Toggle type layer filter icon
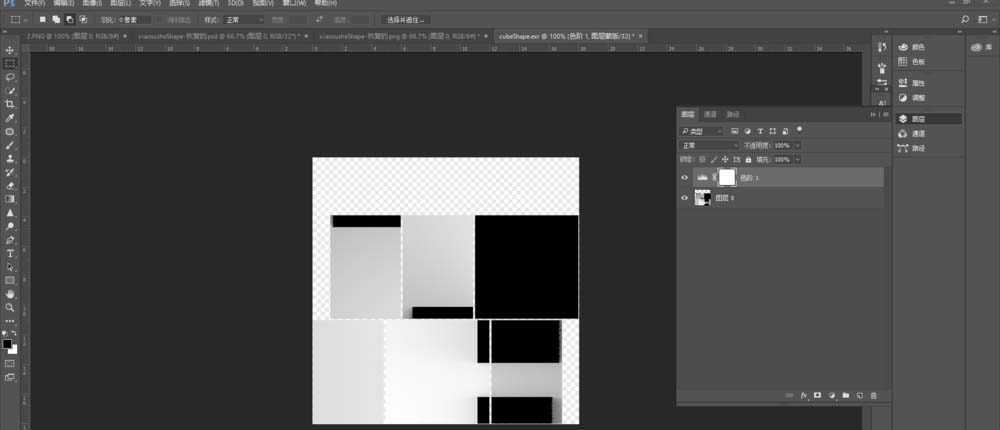Screen dimensions: 1000x430 [760, 131]
